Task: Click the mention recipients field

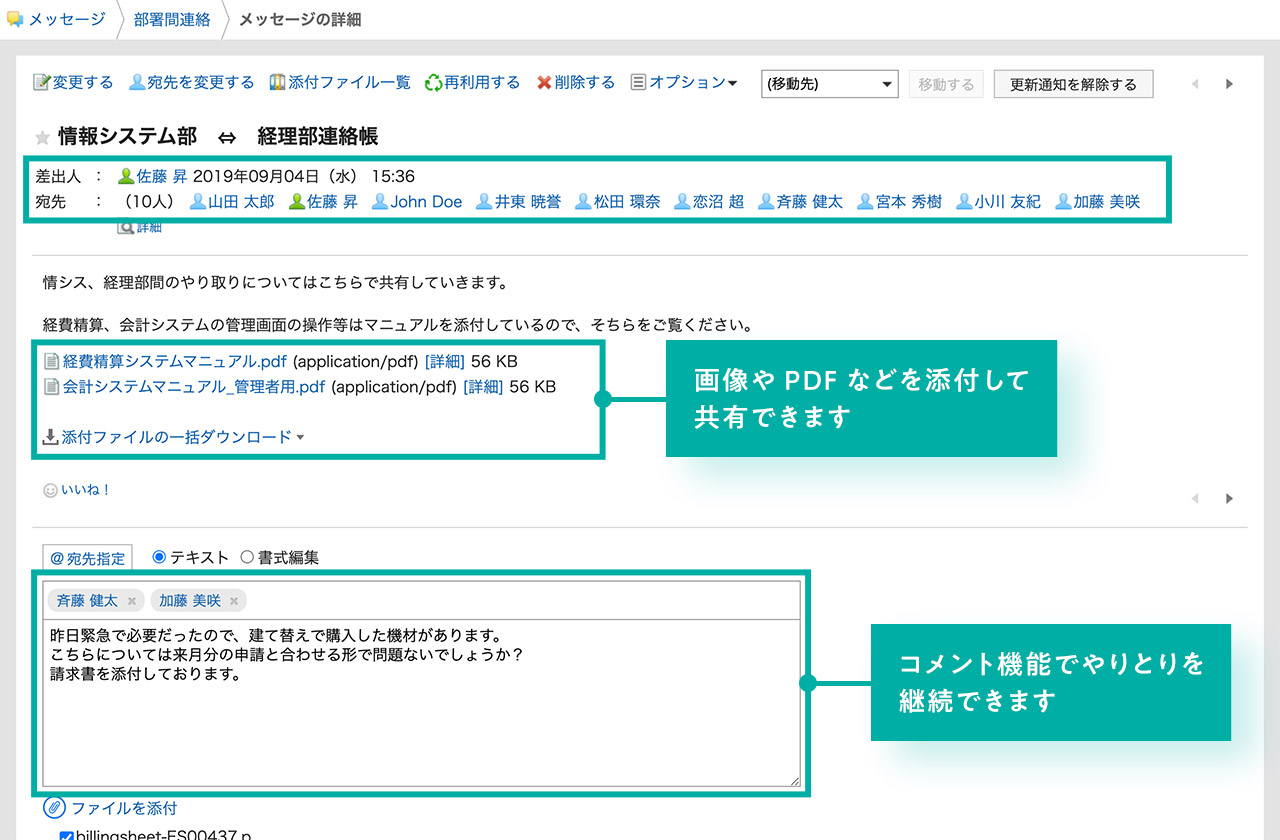Action: coord(422,600)
